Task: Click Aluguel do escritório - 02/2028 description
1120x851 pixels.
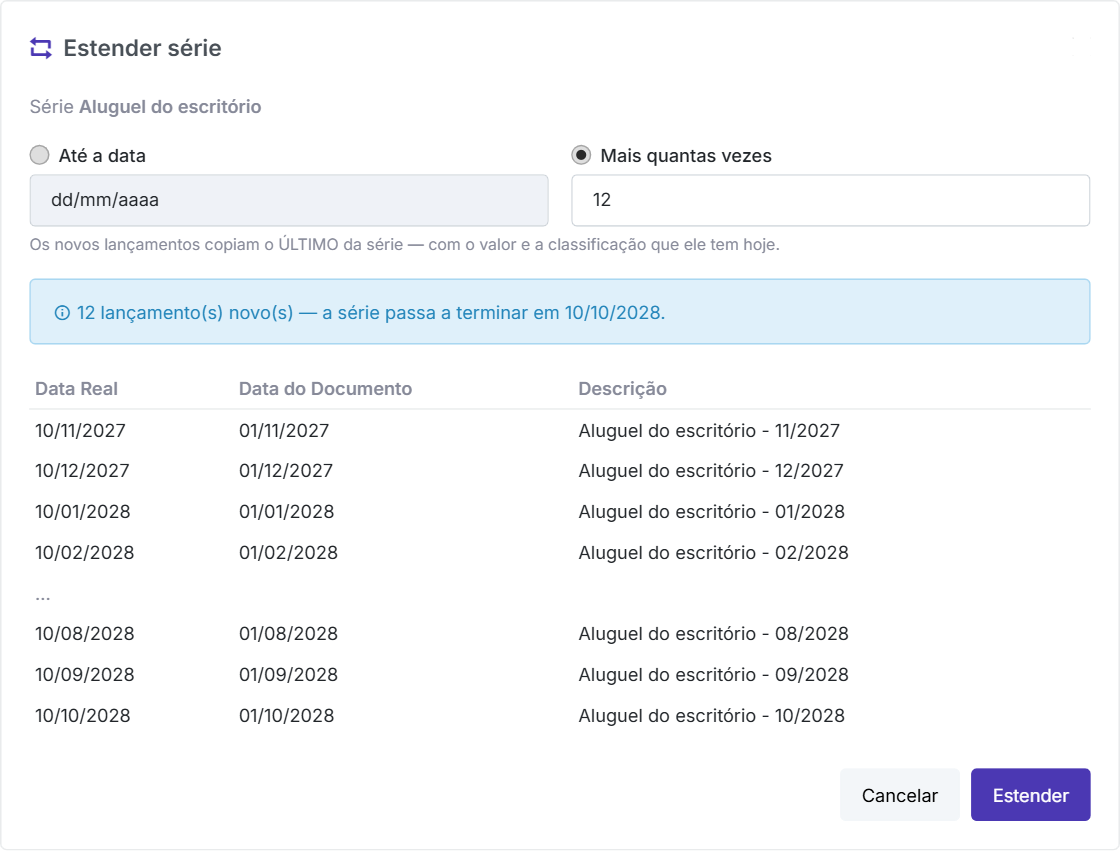Action: pos(714,552)
